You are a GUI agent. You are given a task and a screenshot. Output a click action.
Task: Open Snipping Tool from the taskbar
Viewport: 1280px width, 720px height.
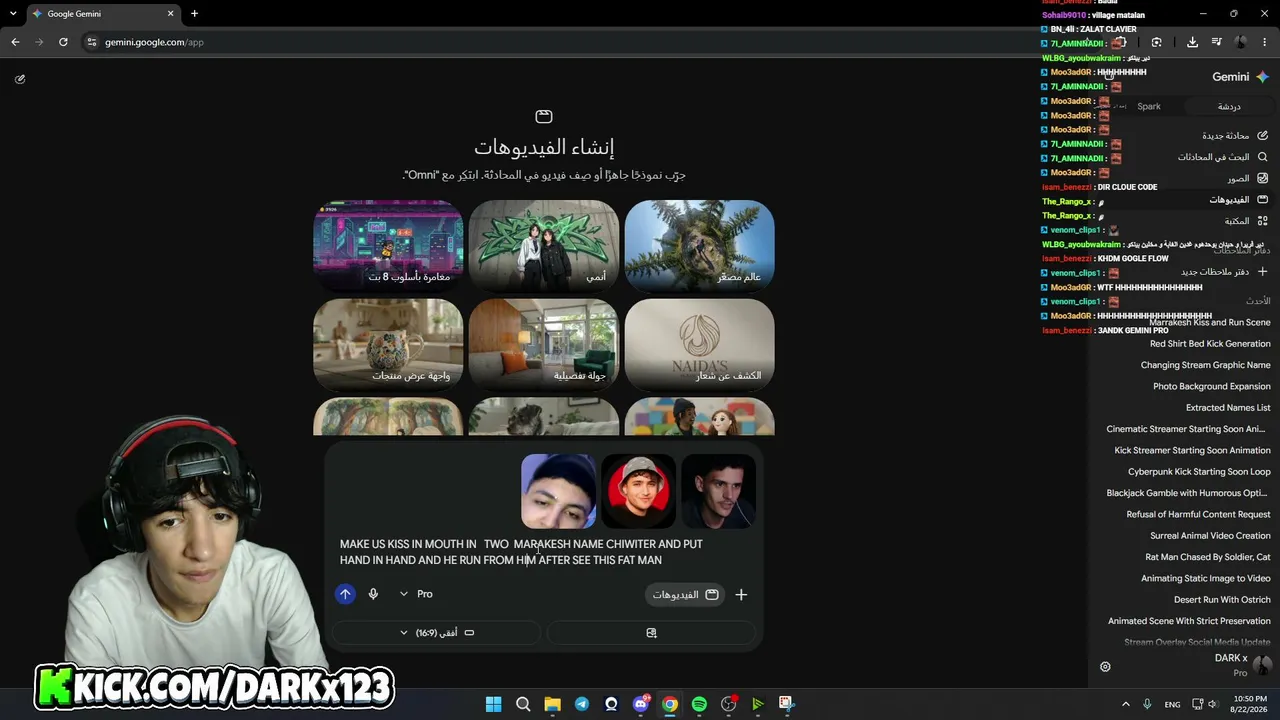(x=787, y=704)
